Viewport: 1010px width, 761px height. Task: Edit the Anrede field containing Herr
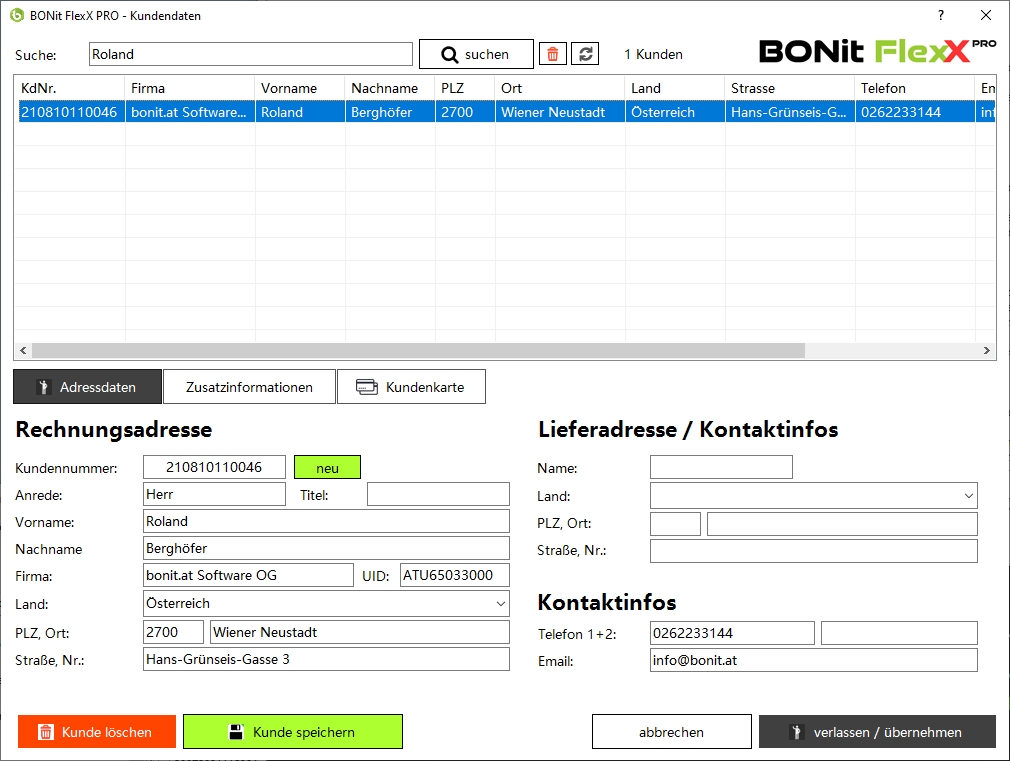214,494
